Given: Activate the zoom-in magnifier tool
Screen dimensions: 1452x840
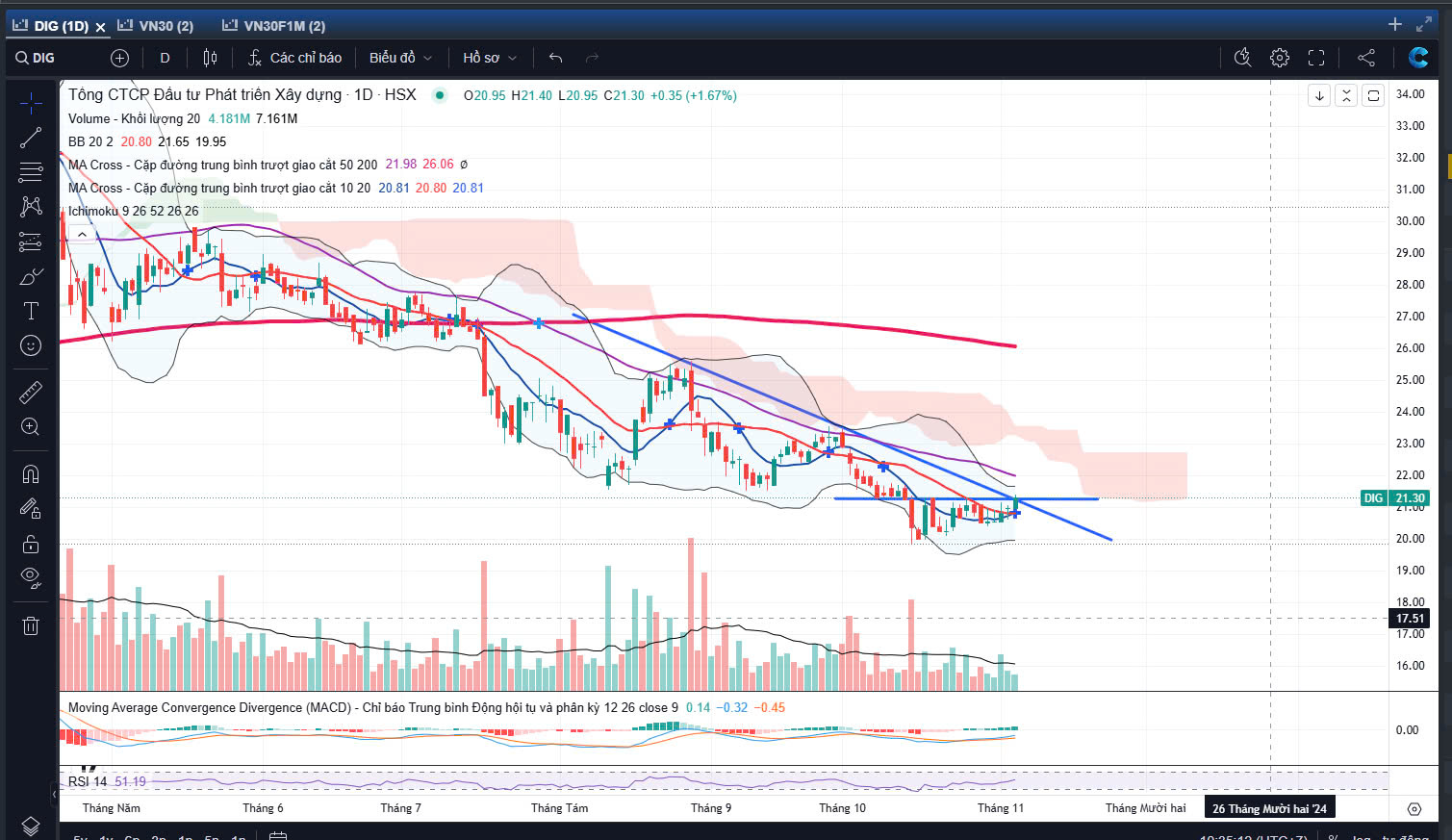Looking at the screenshot, I should [x=31, y=426].
